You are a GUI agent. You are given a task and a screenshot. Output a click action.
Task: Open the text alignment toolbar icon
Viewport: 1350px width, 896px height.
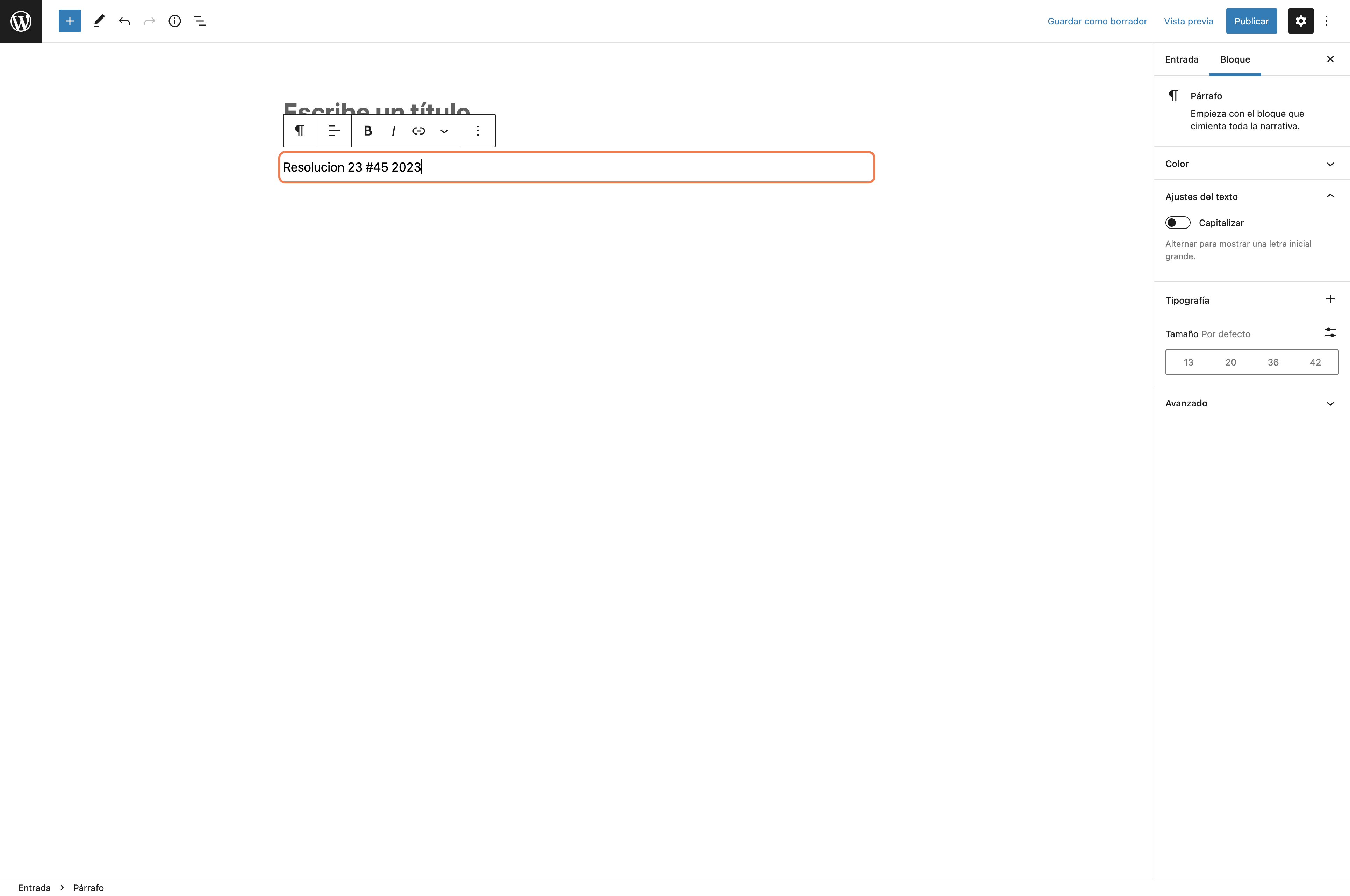tap(334, 131)
